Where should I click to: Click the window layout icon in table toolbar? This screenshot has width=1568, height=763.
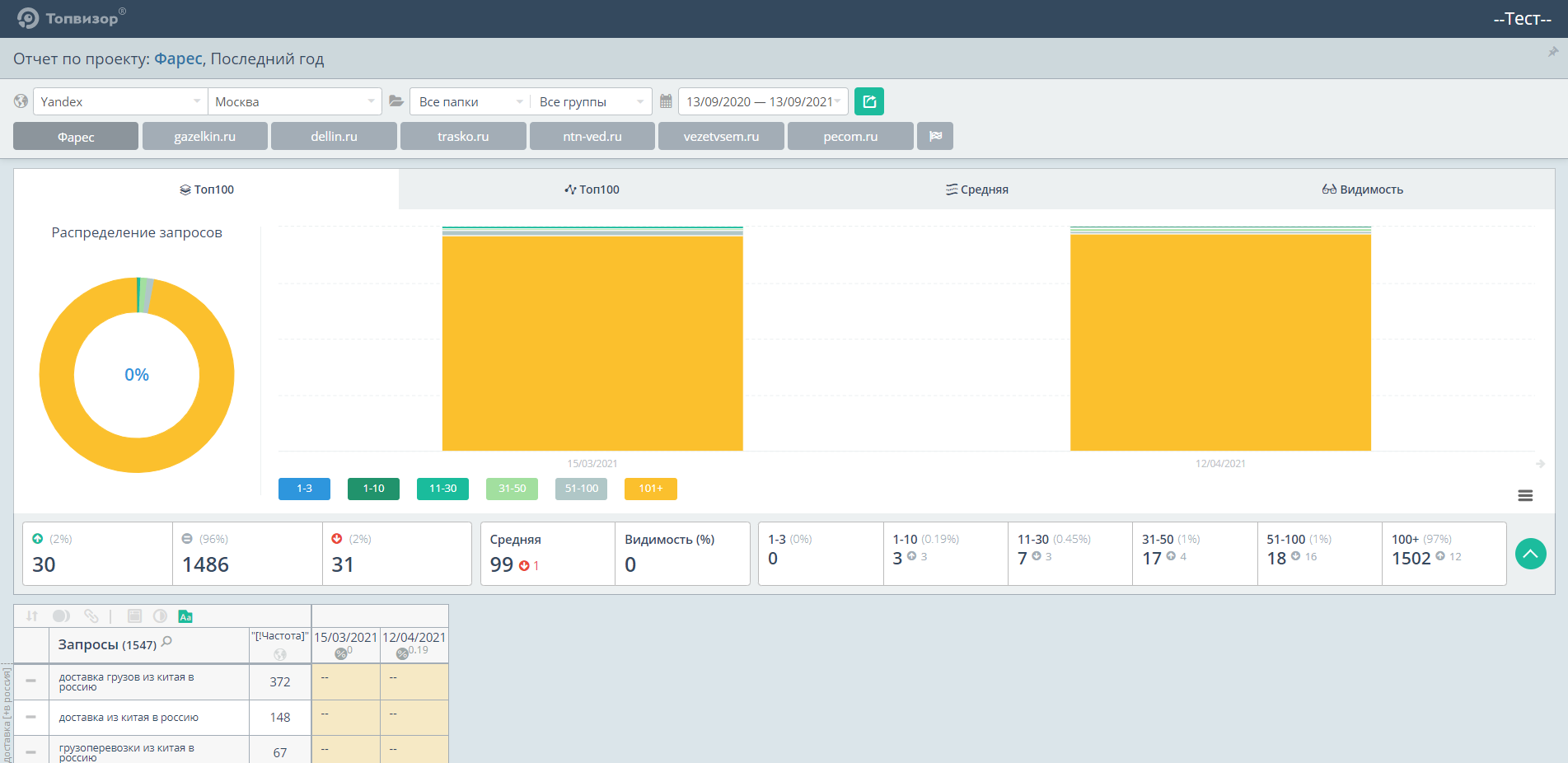point(135,616)
